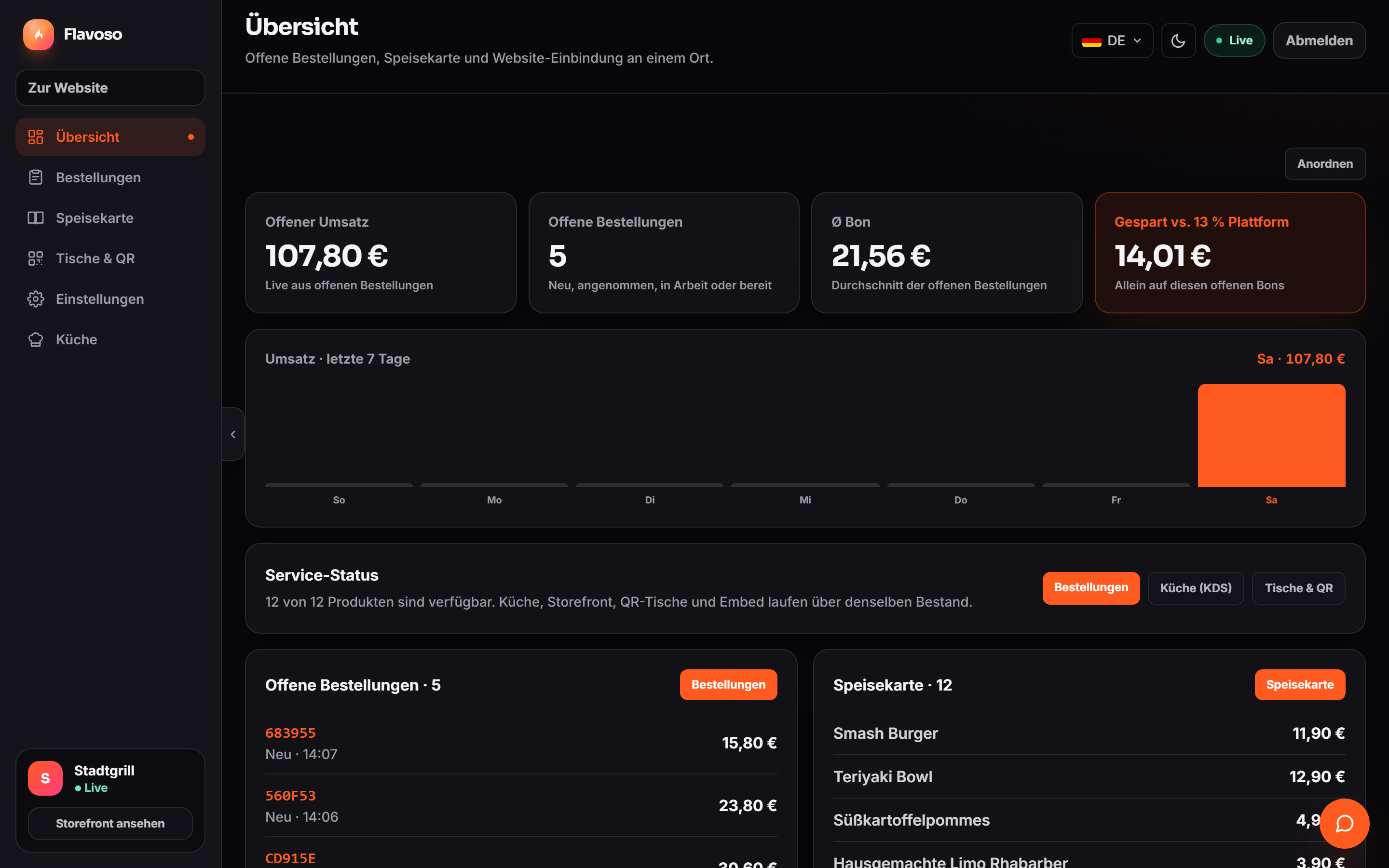Click the Übersicht grid icon in sidebar
Image resolution: width=1389 pixels, height=868 pixels.
[36, 136]
